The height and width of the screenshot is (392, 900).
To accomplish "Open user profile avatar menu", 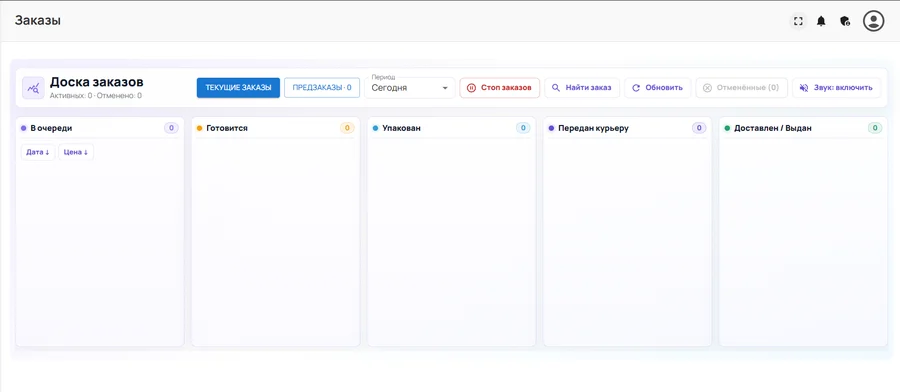I will (x=874, y=21).
